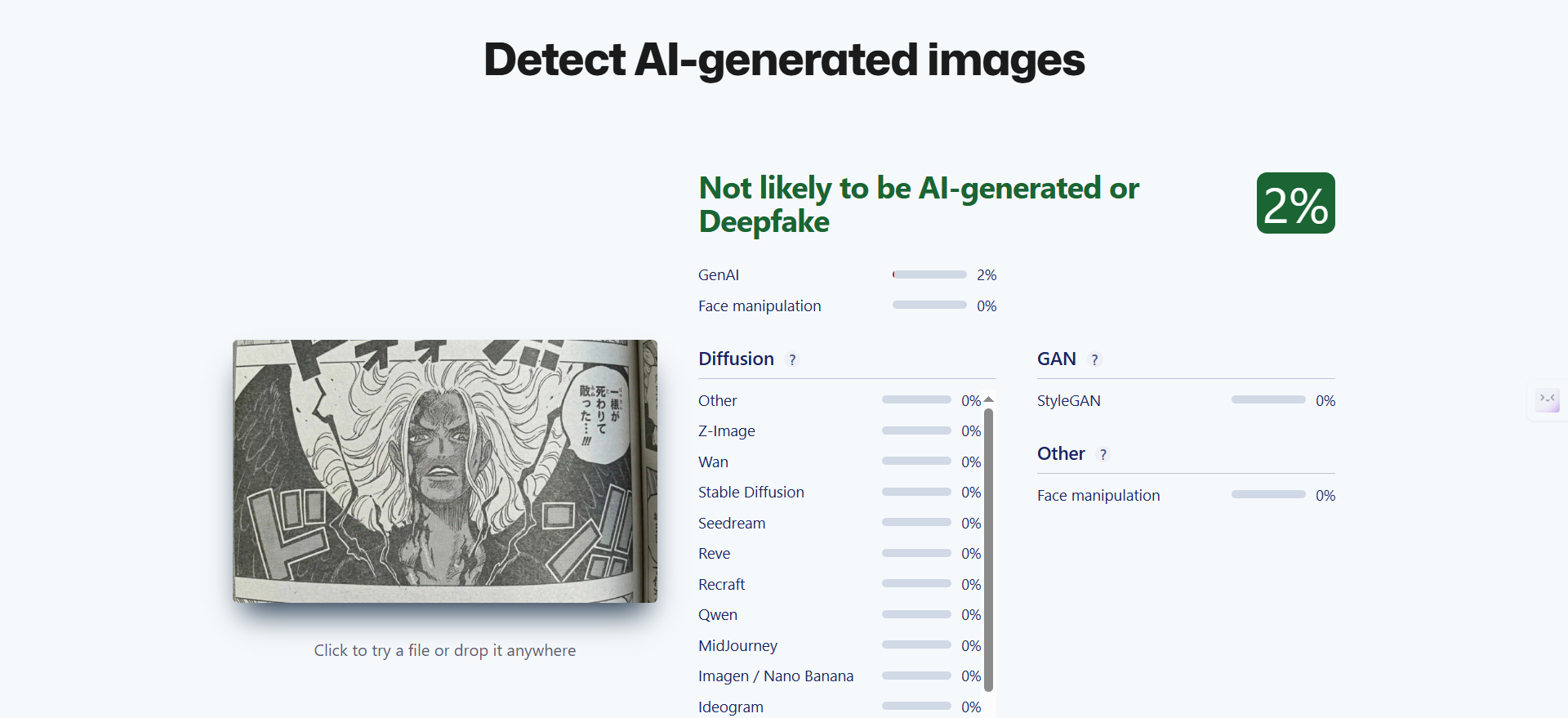The width and height of the screenshot is (1568, 718).
Task: Click the 'Other' row in Diffusion list
Action: pos(840,400)
